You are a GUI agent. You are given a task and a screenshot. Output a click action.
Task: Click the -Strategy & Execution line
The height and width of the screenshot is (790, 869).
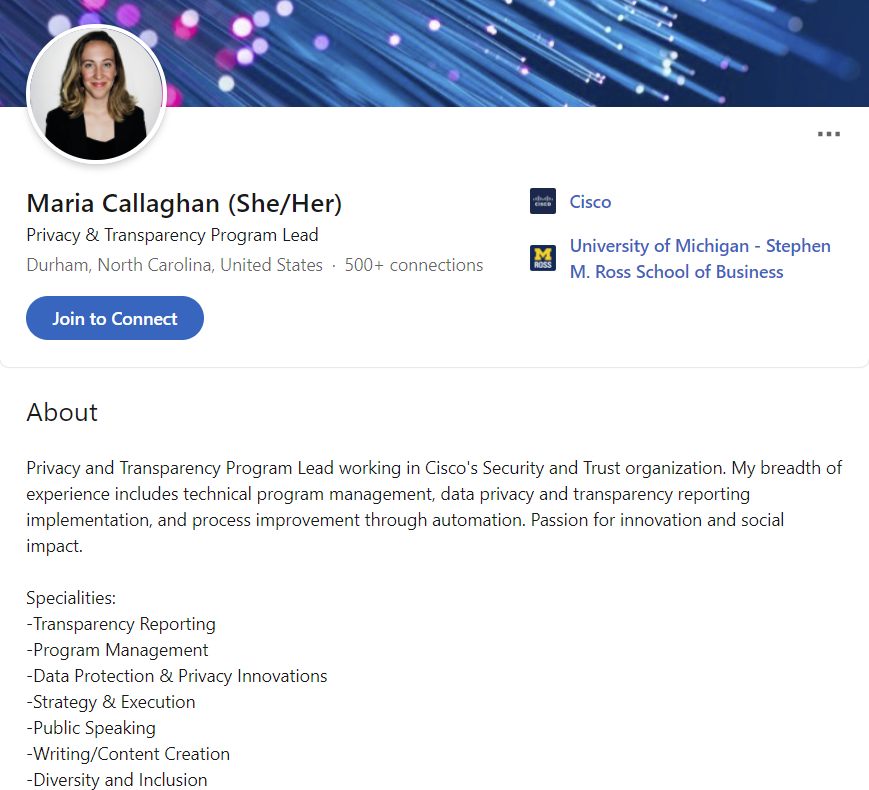pyautogui.click(x=111, y=702)
